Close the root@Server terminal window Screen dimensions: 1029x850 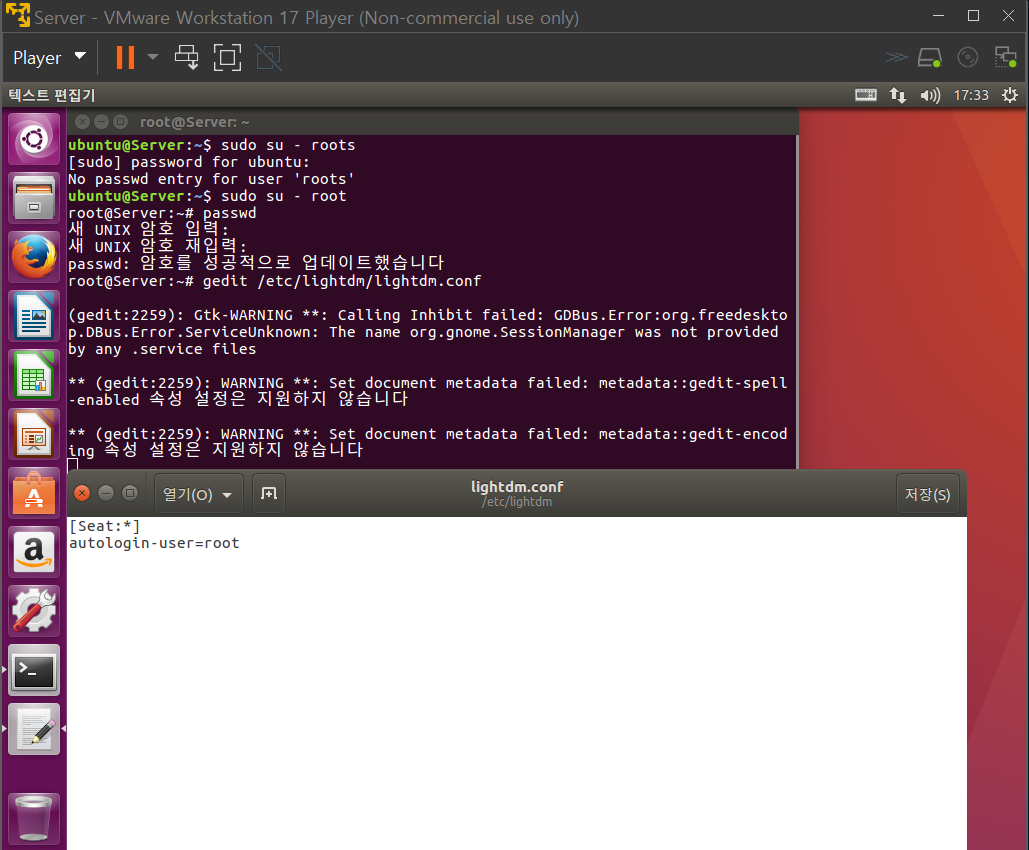click(82, 122)
